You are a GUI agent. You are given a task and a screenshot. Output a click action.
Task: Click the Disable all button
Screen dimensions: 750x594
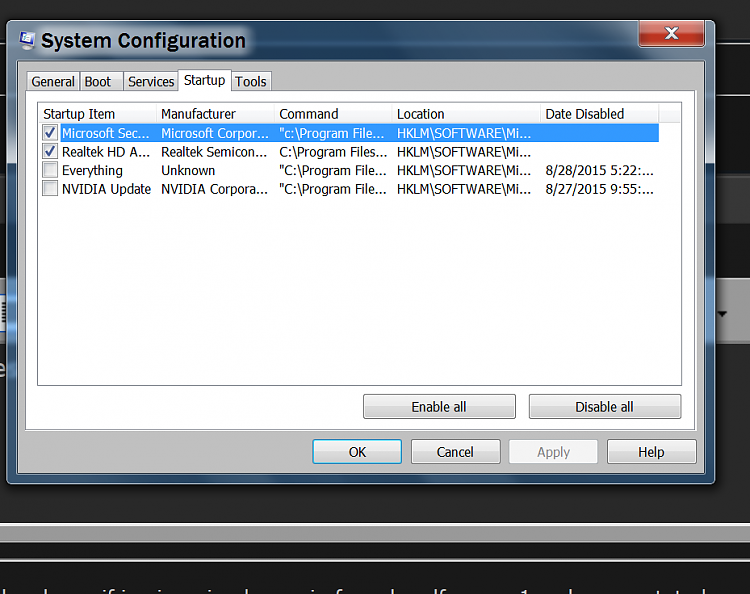(605, 407)
